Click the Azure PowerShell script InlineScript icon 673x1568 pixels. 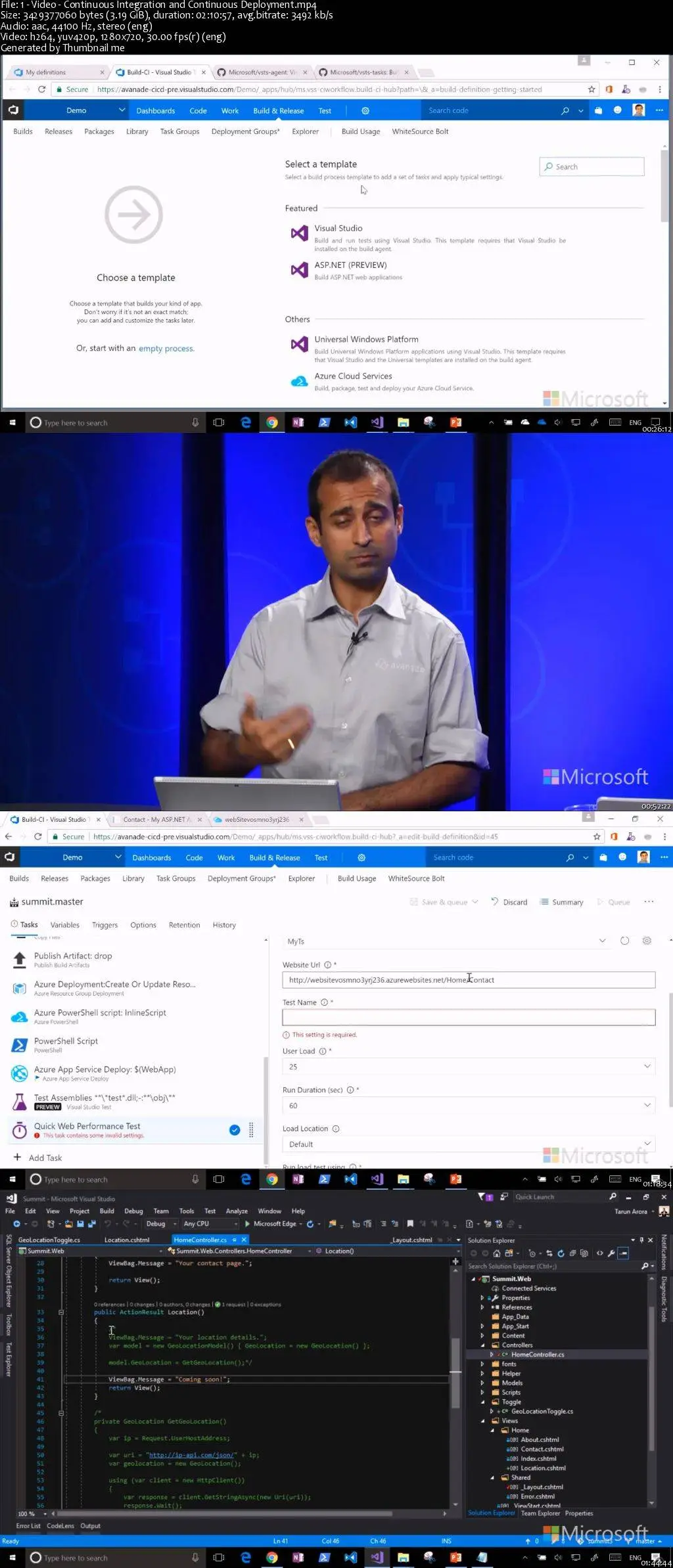(20, 1017)
